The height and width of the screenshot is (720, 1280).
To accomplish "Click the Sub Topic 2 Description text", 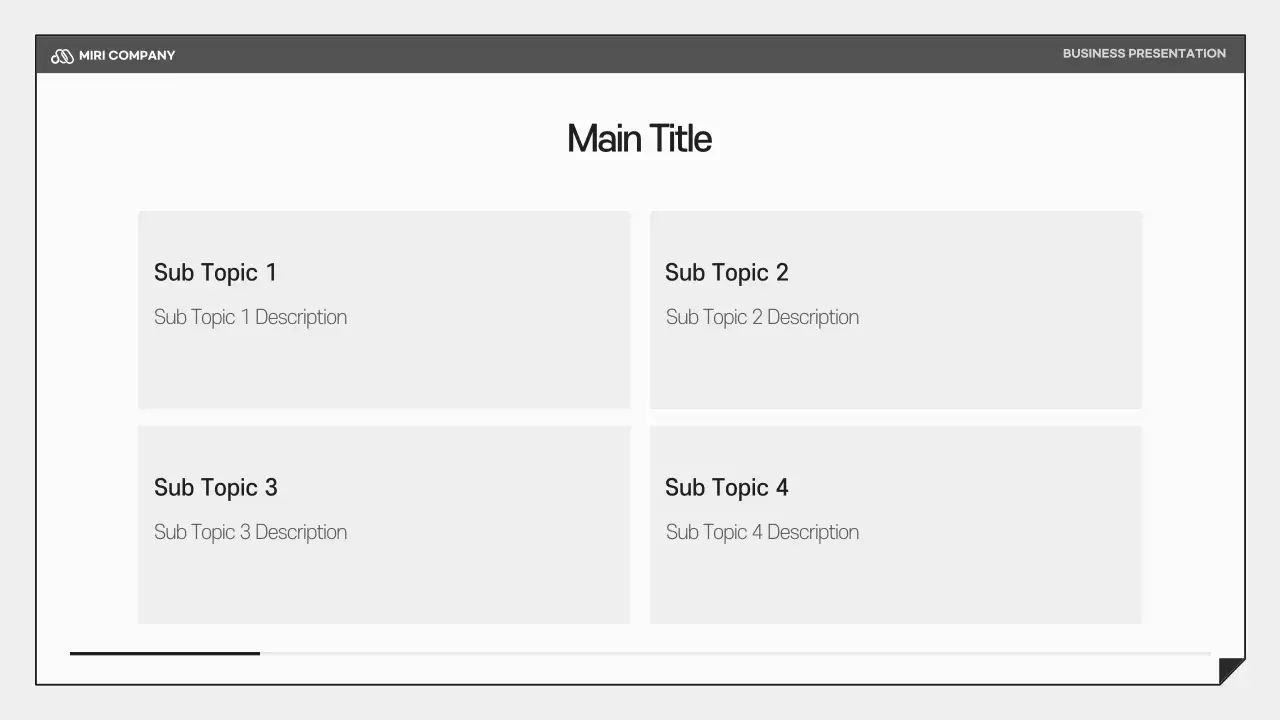I will 762,318.
